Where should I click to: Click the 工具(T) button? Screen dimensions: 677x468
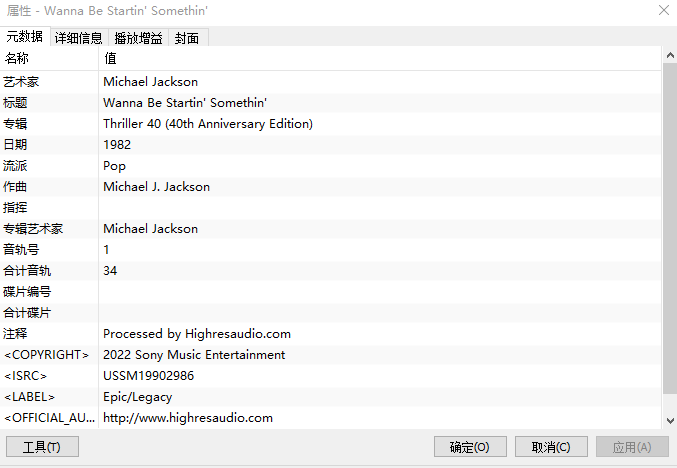pos(42,446)
